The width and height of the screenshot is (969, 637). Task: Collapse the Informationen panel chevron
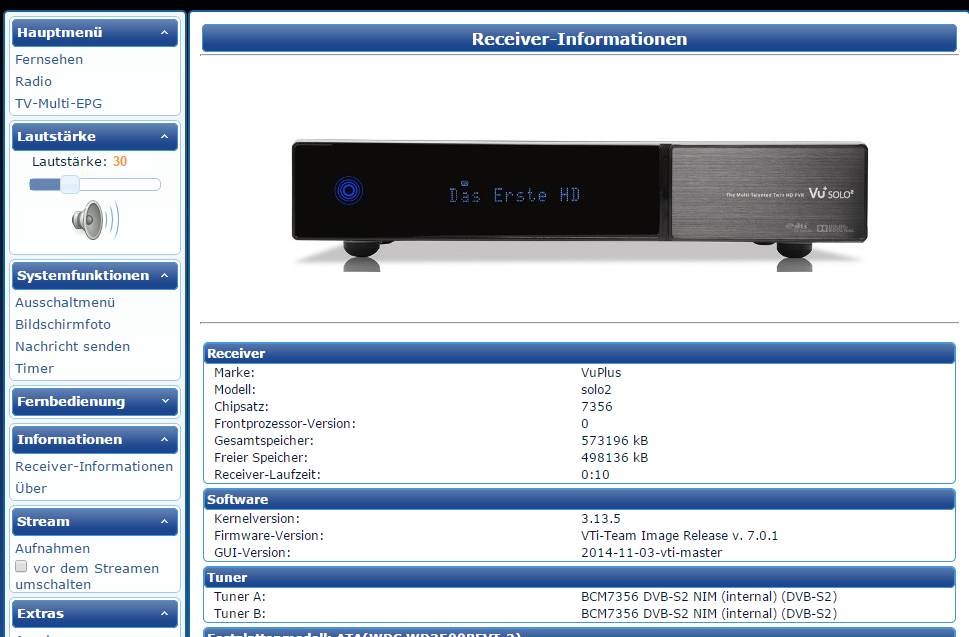coord(164,440)
